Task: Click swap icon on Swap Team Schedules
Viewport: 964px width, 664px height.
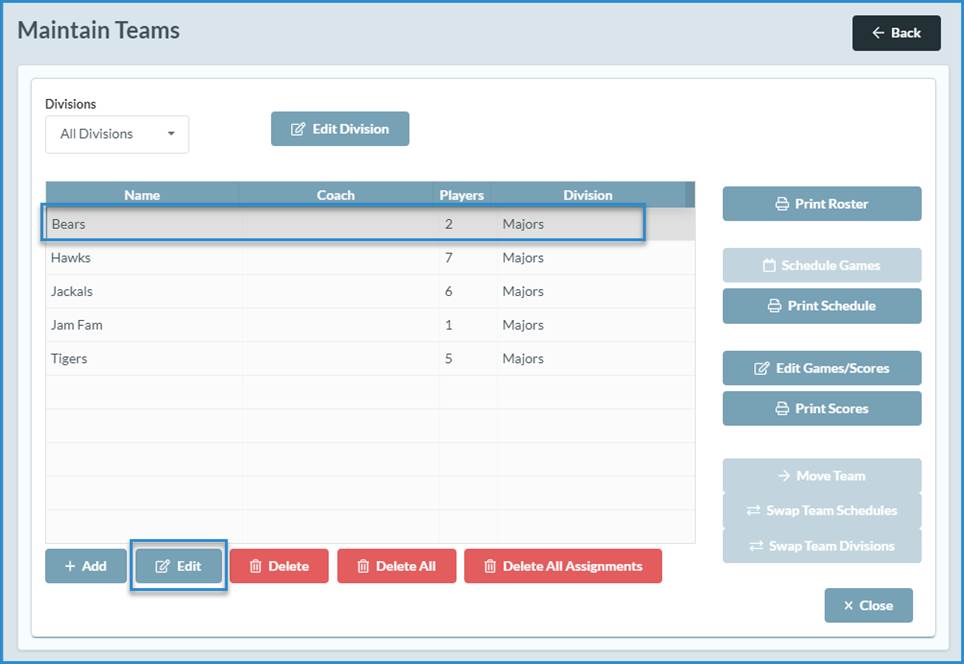Action: pyautogui.click(x=754, y=511)
